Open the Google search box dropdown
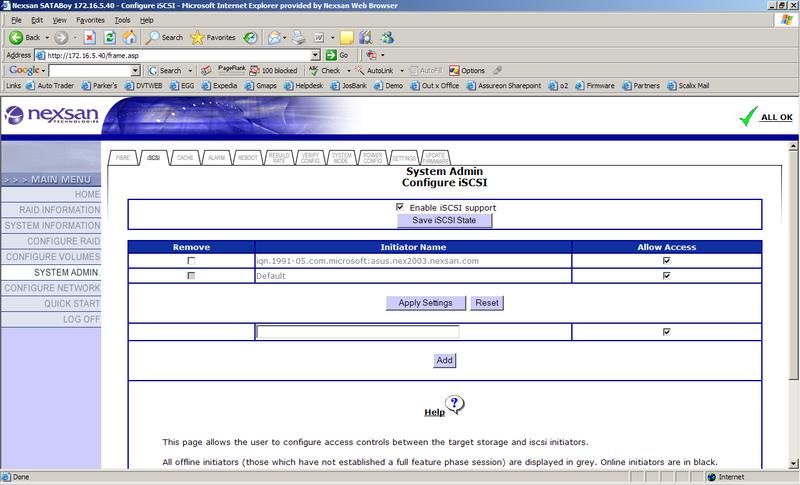 pyautogui.click(x=135, y=70)
